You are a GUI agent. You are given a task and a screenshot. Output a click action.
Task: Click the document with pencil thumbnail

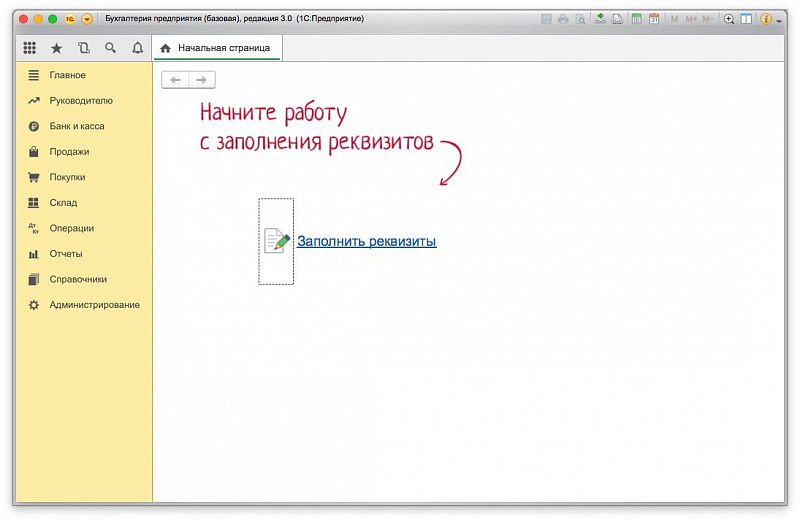coord(276,241)
